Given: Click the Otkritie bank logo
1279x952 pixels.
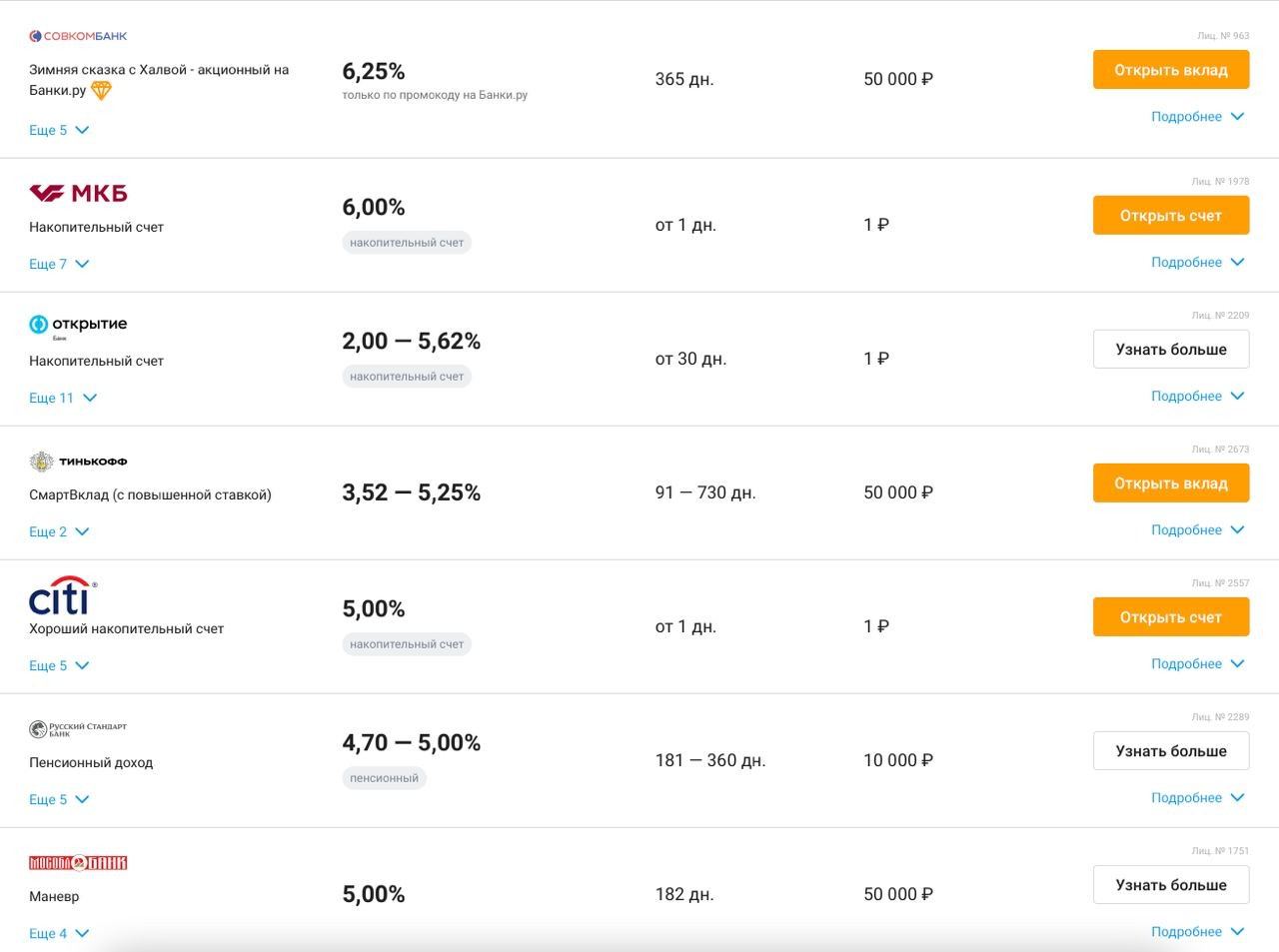Looking at the screenshot, I should 78,325.
